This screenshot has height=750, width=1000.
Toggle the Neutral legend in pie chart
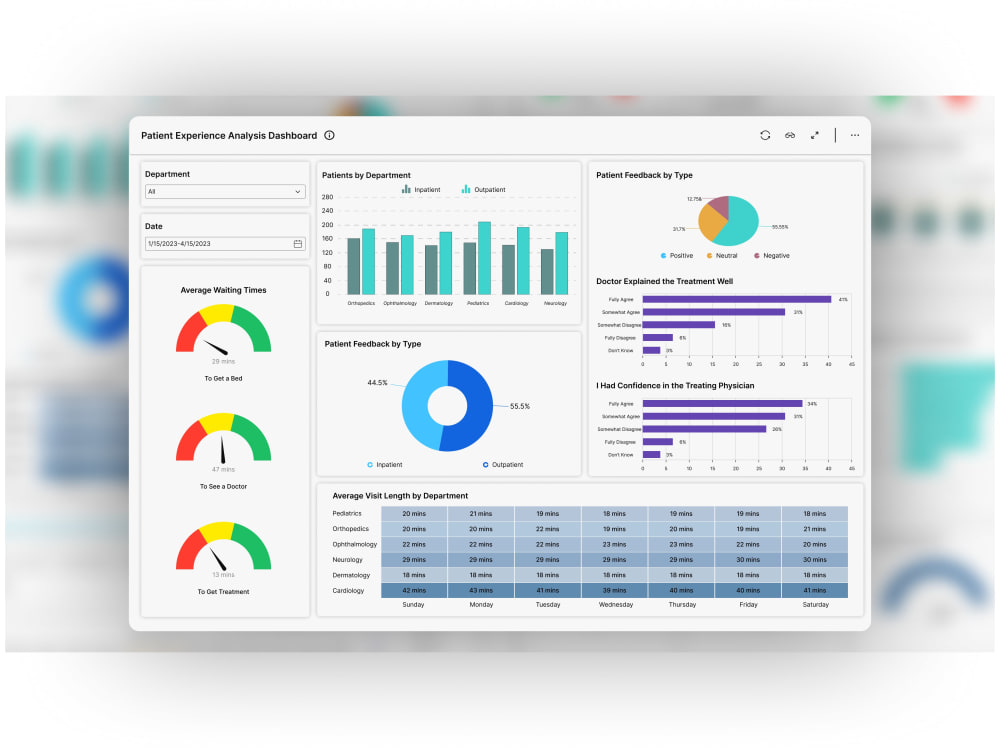(722, 256)
